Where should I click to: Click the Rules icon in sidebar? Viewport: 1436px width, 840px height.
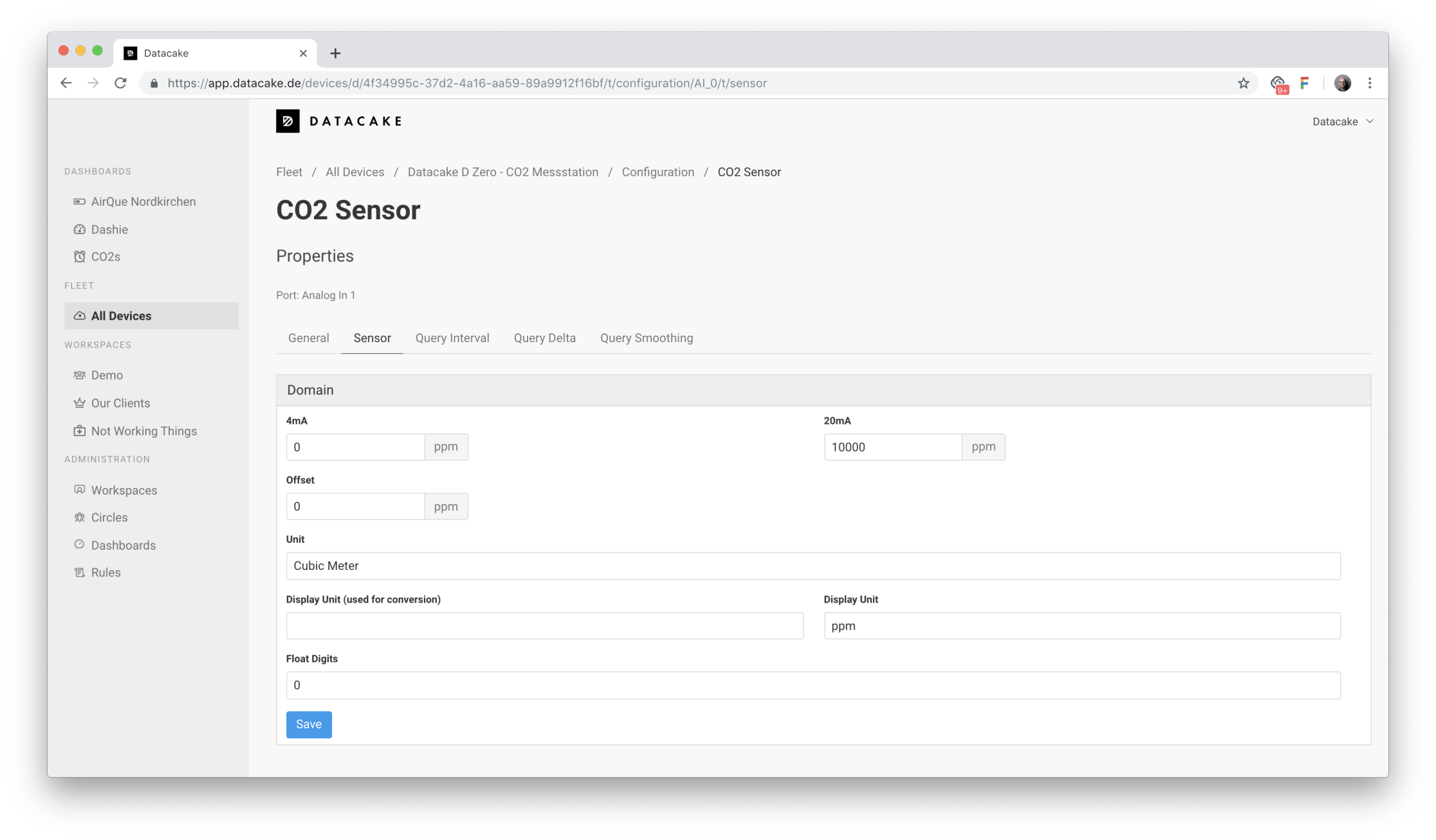[79, 572]
